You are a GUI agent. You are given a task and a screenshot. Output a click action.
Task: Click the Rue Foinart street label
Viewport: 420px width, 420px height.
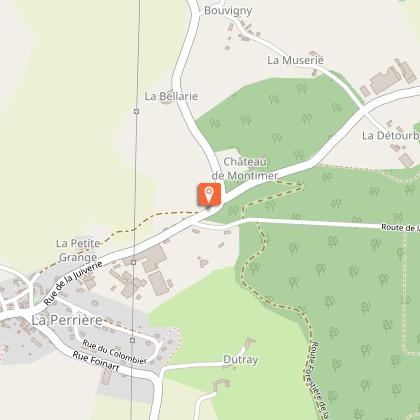pyautogui.click(x=96, y=361)
